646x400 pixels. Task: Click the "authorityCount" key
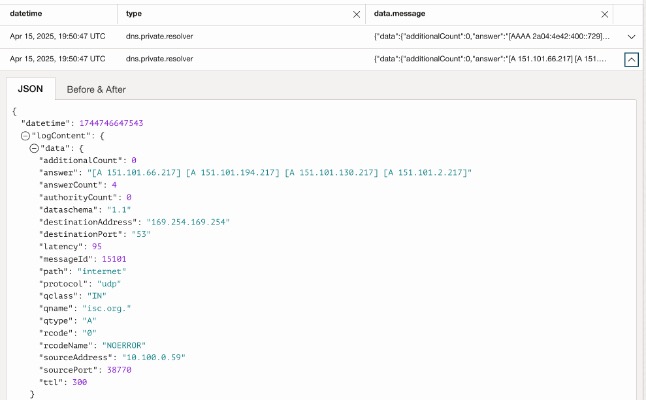coord(80,197)
